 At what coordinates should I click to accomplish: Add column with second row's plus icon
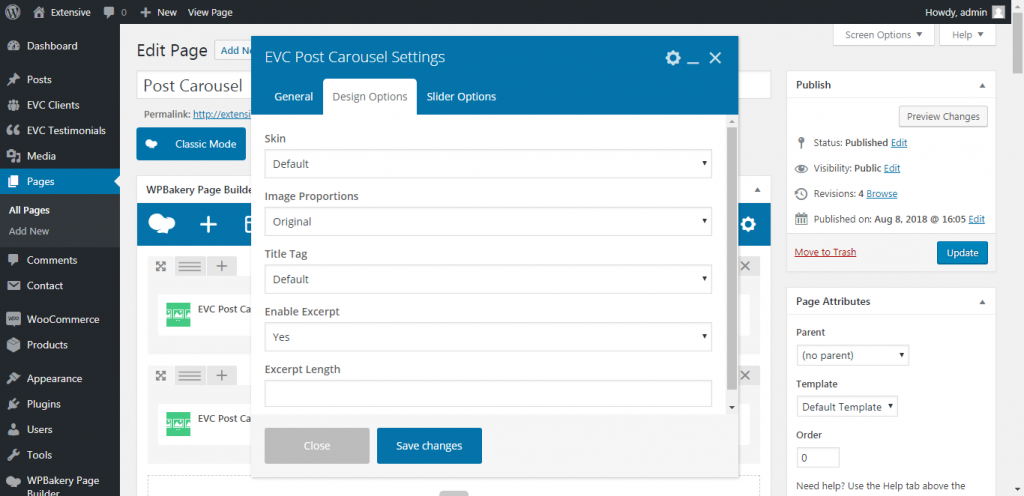pos(222,375)
